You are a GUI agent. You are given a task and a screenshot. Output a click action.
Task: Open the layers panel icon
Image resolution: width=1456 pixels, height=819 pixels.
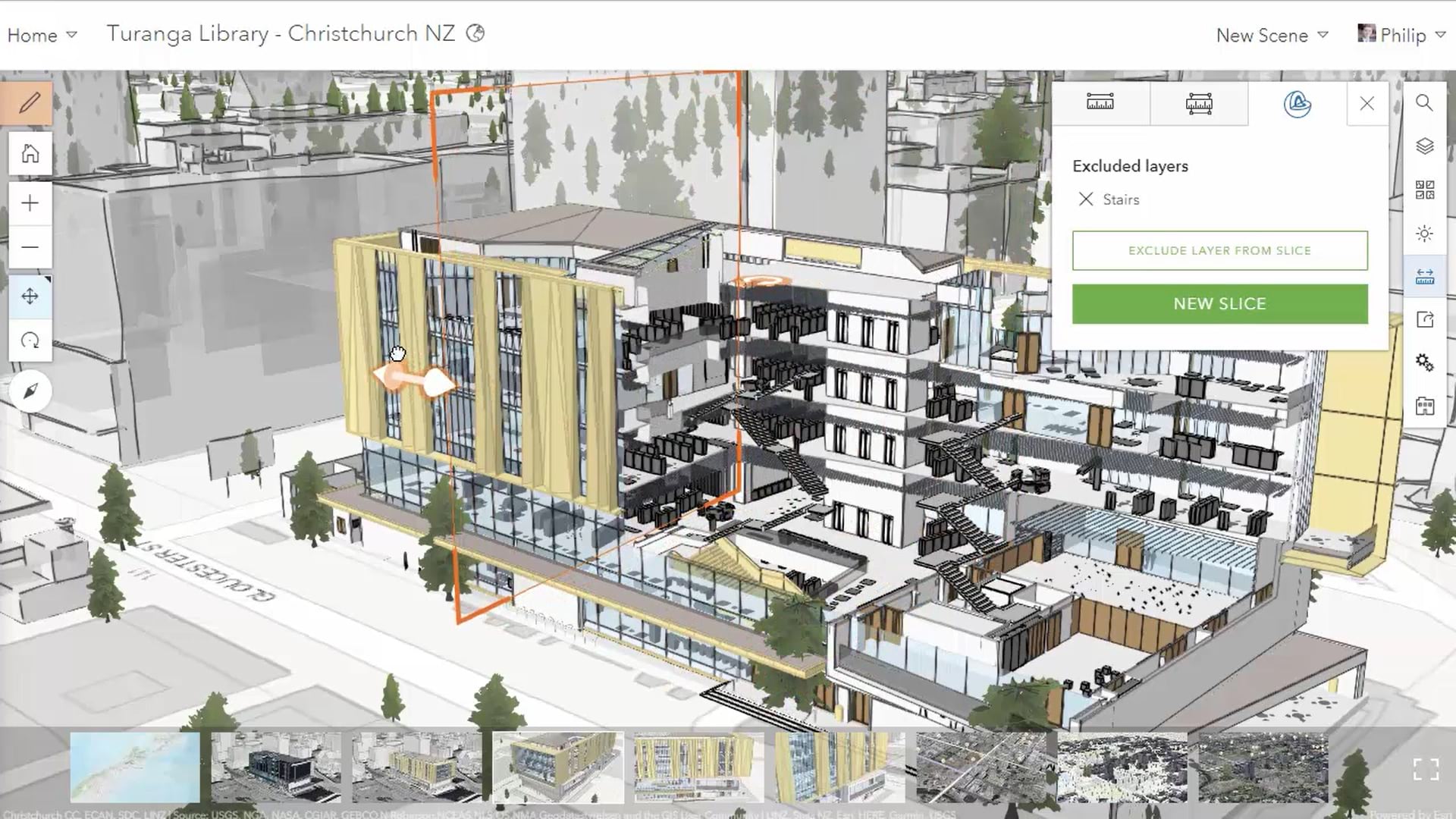pyautogui.click(x=1424, y=146)
